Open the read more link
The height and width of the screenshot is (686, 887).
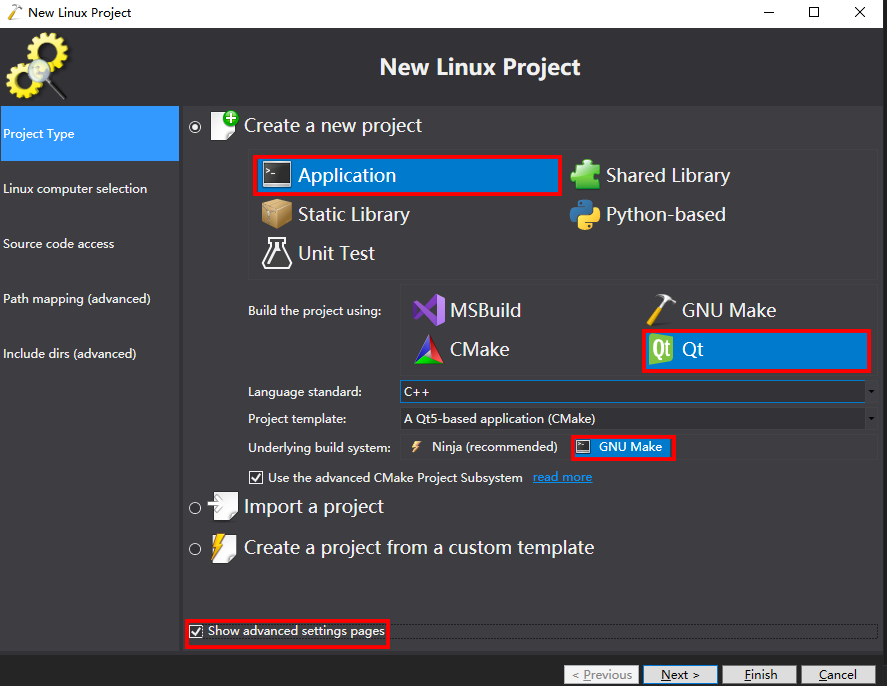pos(562,478)
